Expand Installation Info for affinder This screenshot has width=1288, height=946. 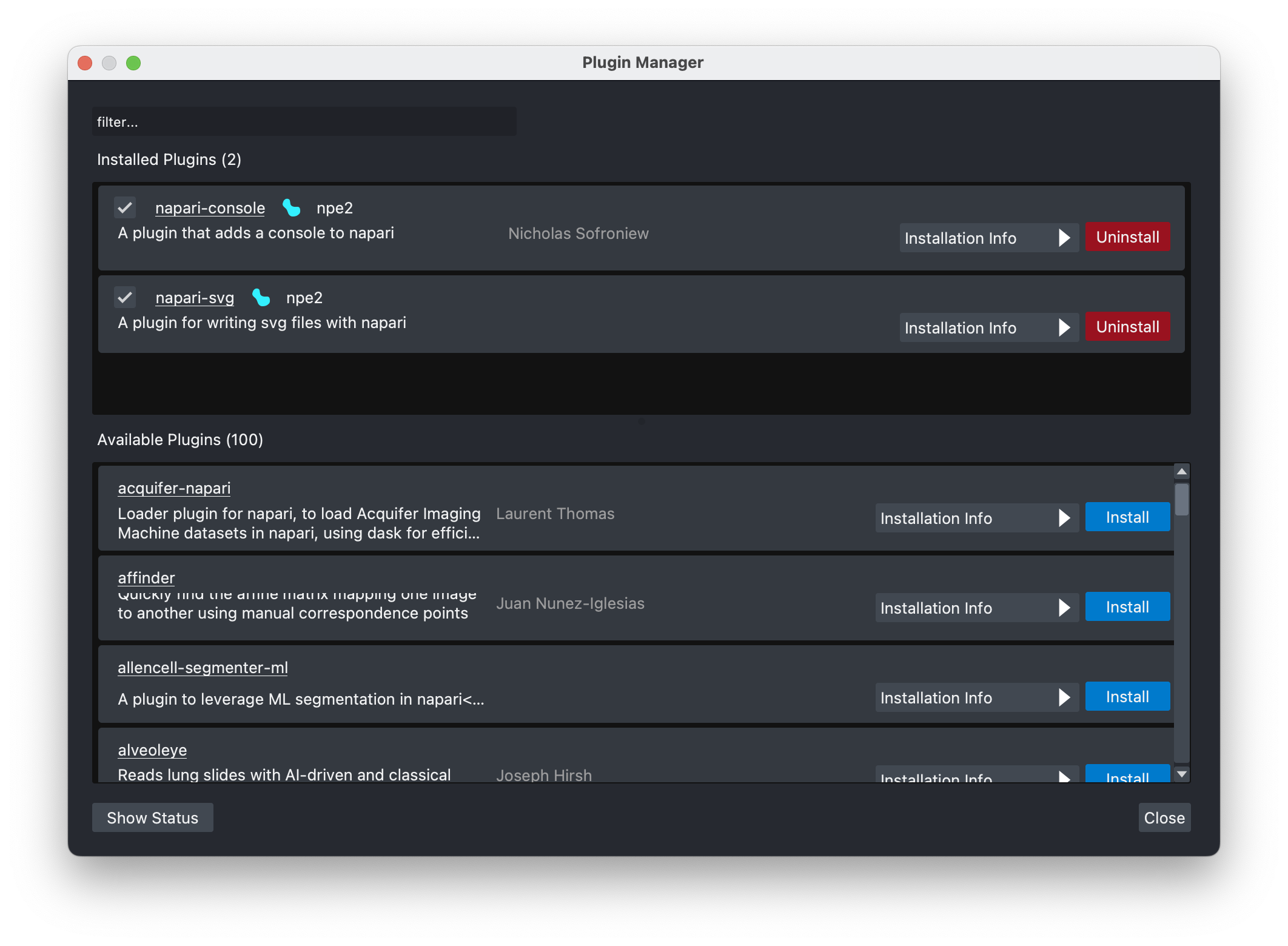(976, 608)
